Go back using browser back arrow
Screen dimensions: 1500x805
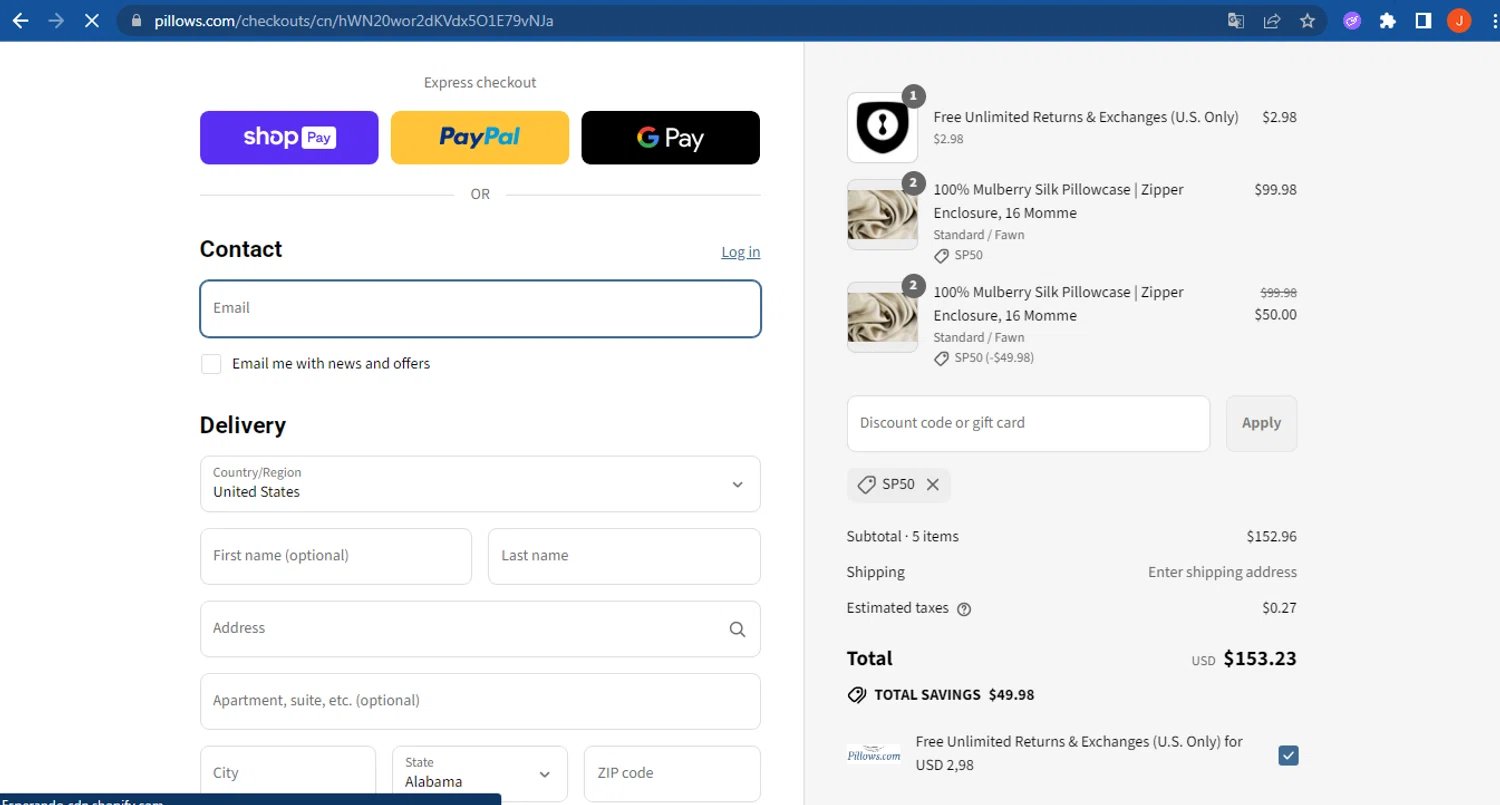[x=20, y=20]
